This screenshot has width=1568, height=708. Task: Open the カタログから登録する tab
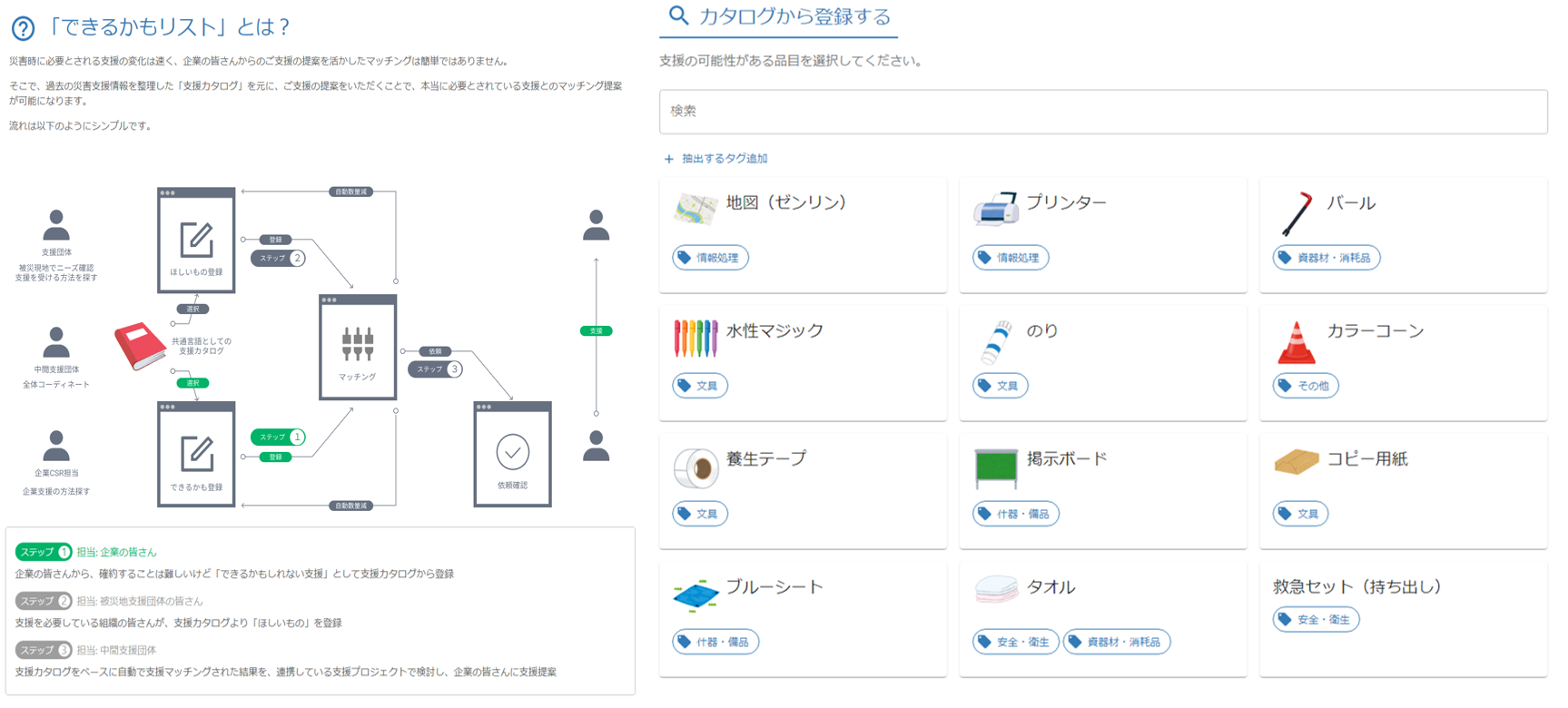coord(779,17)
